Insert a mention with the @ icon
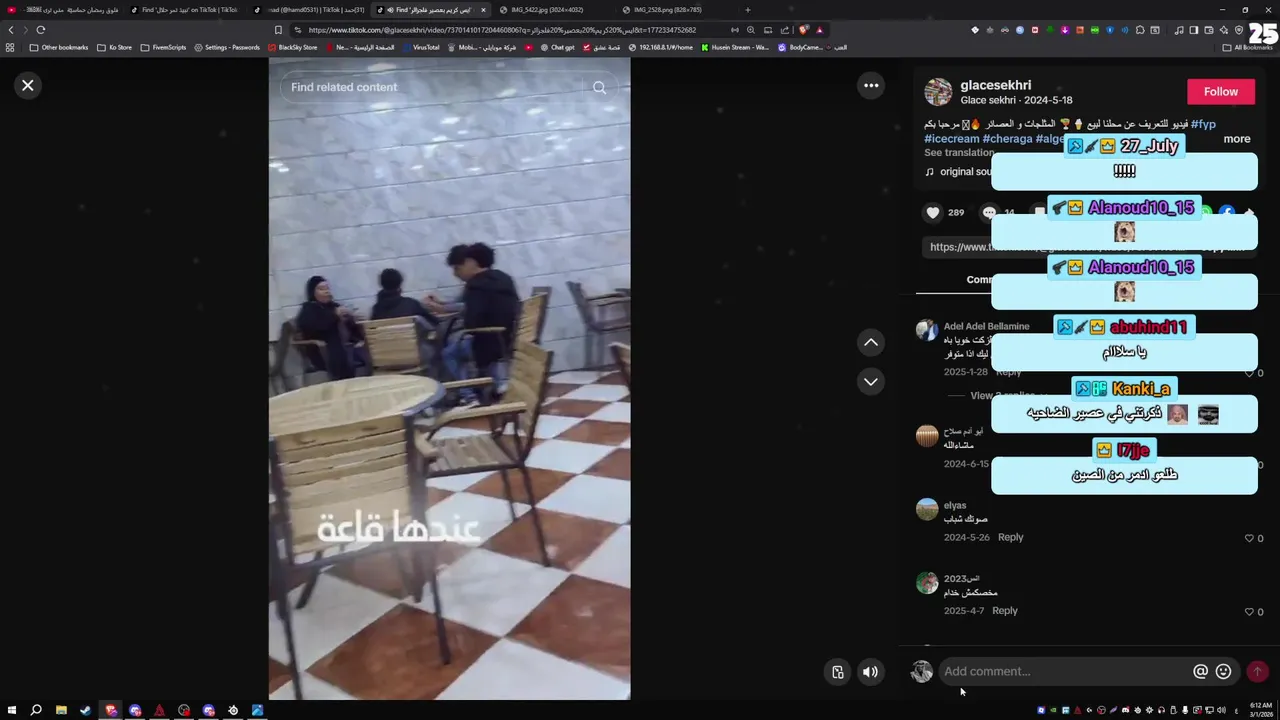The image size is (1280, 720). pos(1200,672)
